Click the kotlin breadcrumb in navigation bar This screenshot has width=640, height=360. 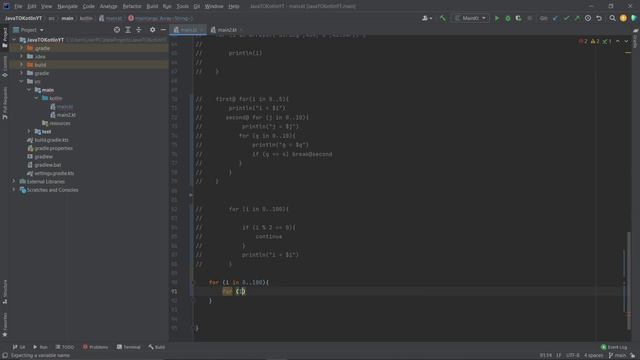coord(86,18)
